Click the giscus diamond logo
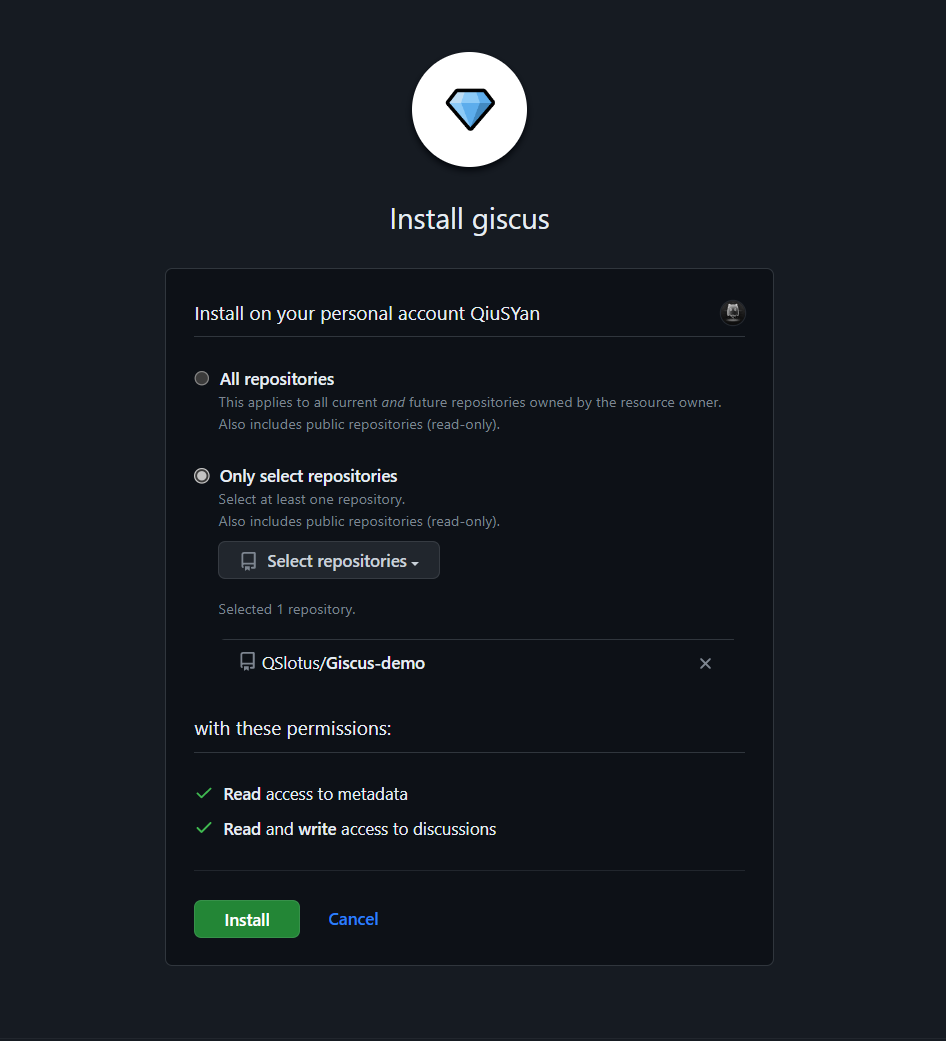Screen dimensions: 946x1041 pyautogui.click(x=469, y=109)
